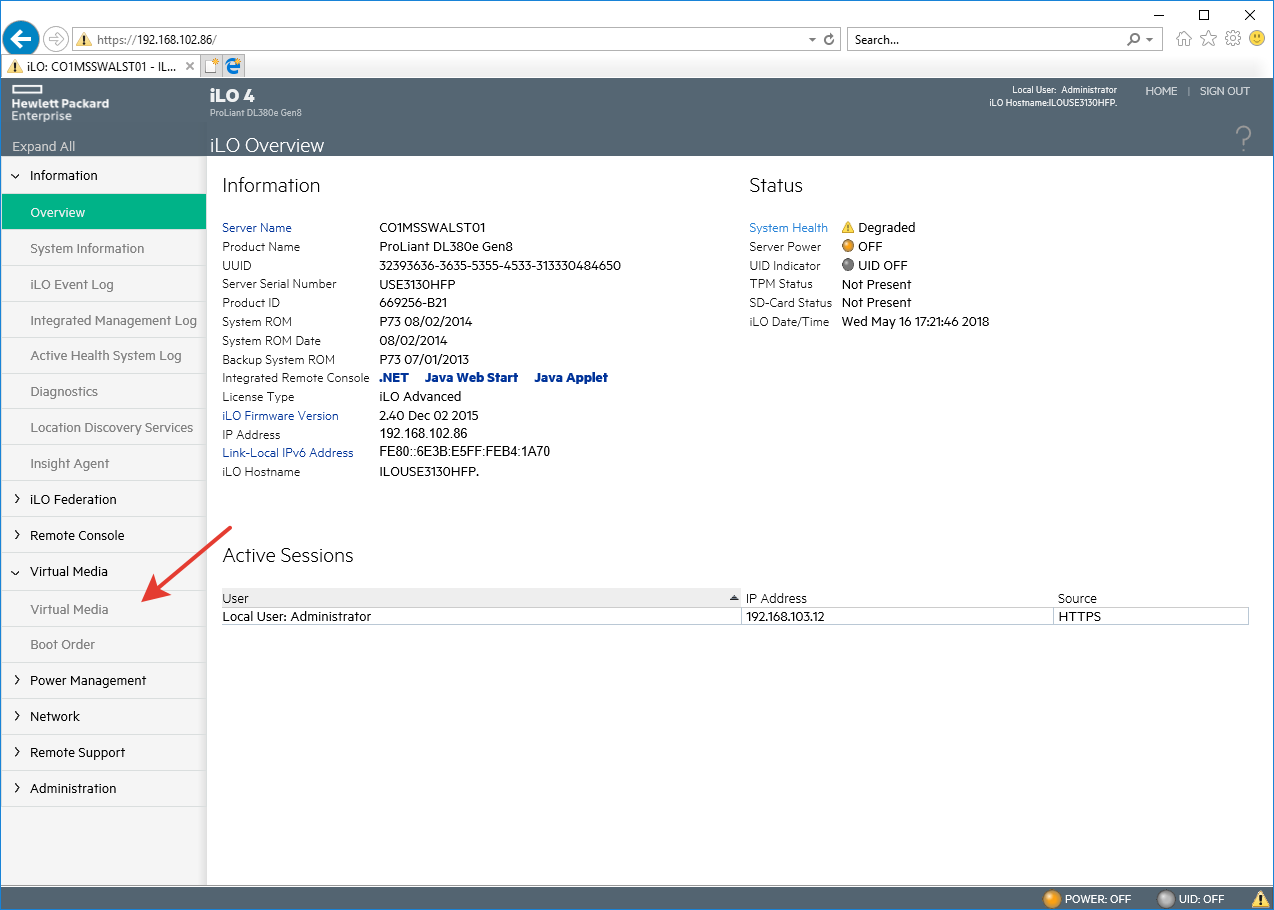Click the Edge icon beside the tabs
The width and height of the screenshot is (1274, 910).
[233, 66]
